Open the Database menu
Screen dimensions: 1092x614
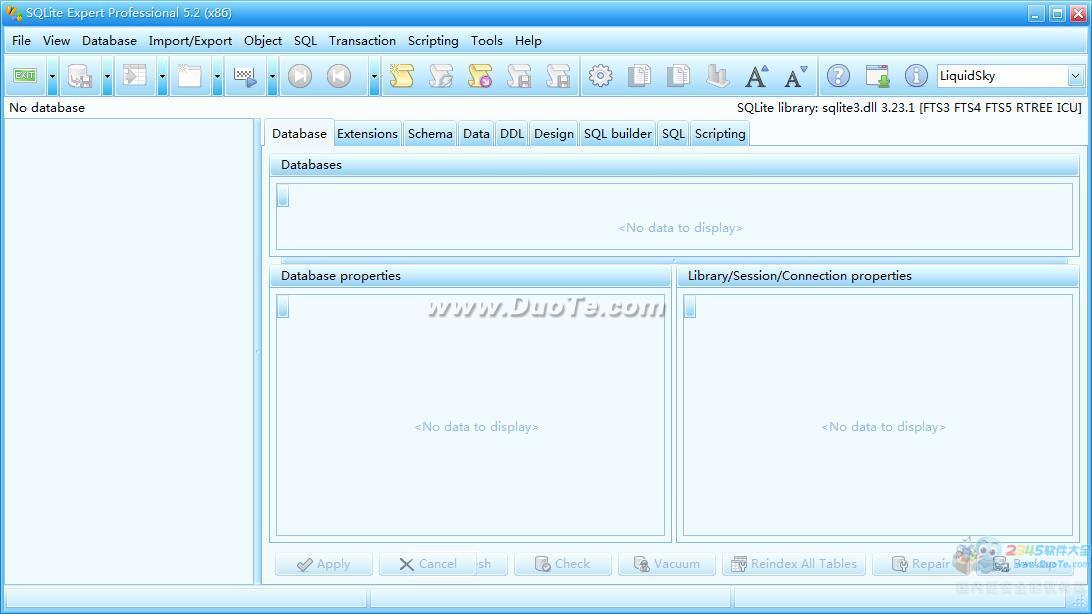click(109, 40)
